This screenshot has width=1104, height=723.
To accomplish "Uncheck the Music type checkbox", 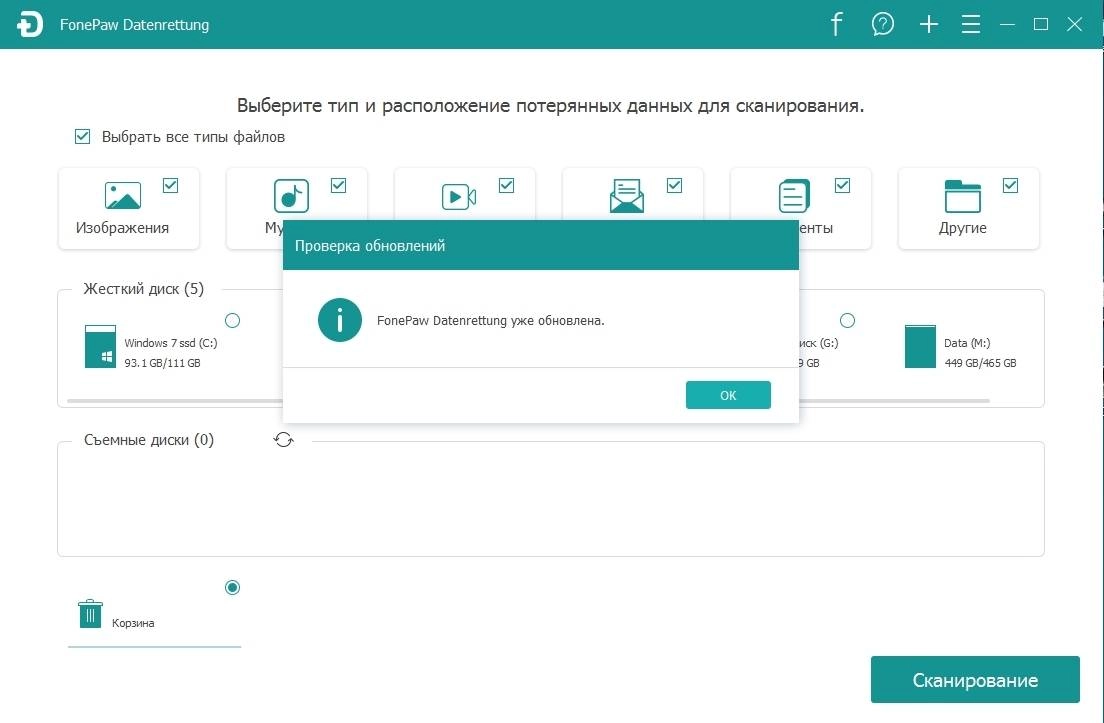I will coord(339,185).
